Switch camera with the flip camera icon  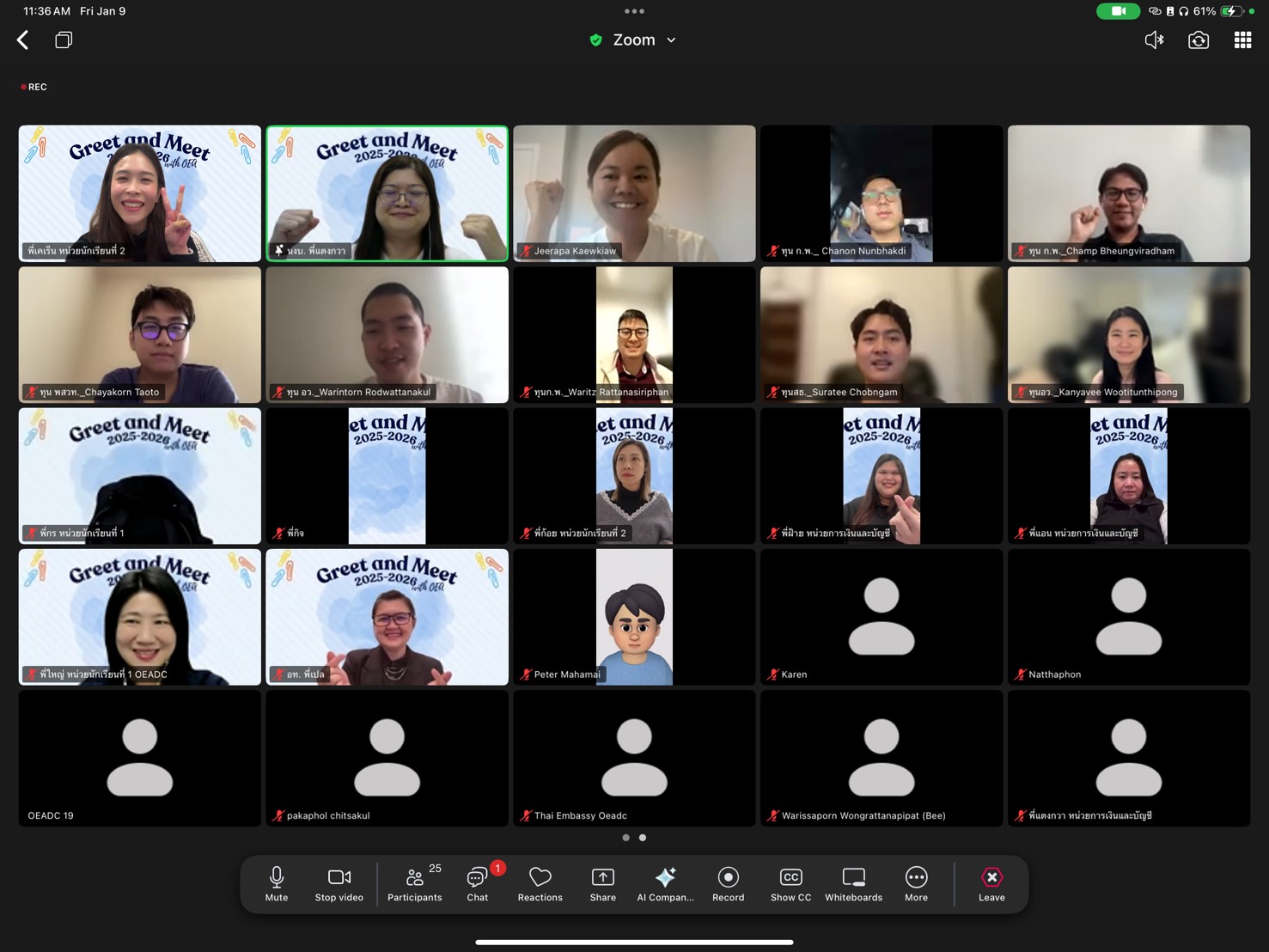pyautogui.click(x=1198, y=40)
